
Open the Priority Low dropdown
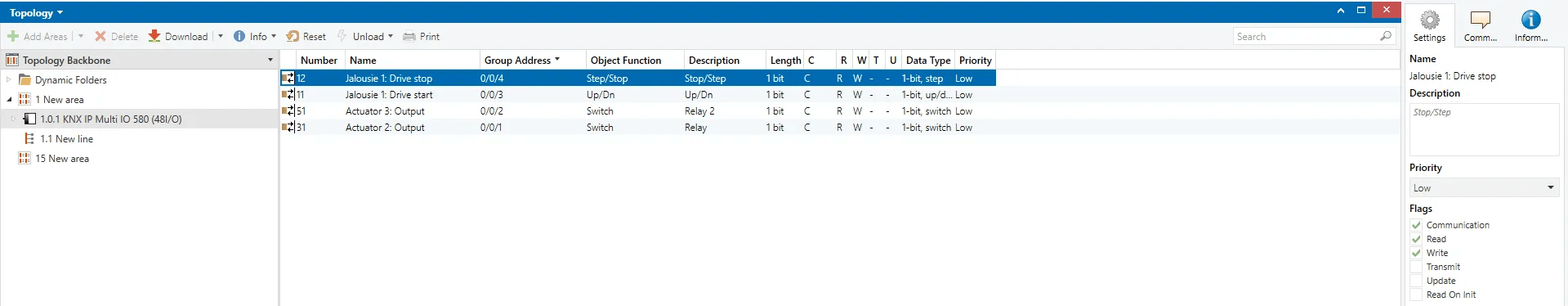coord(1484,187)
